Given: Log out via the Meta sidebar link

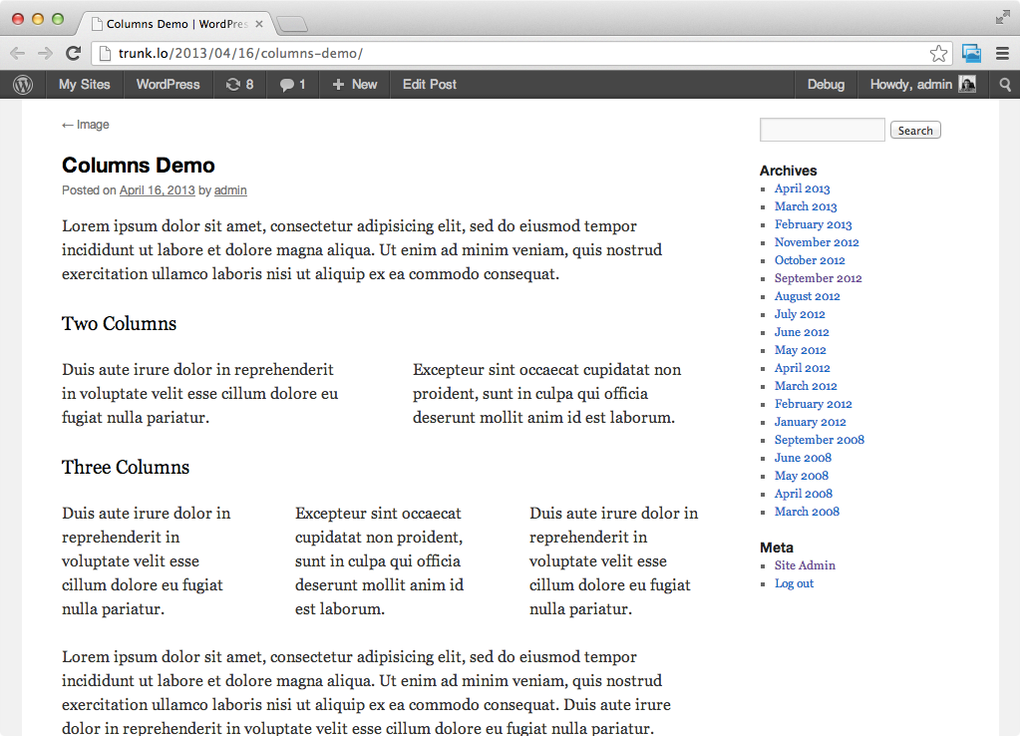Looking at the screenshot, I should pos(793,583).
